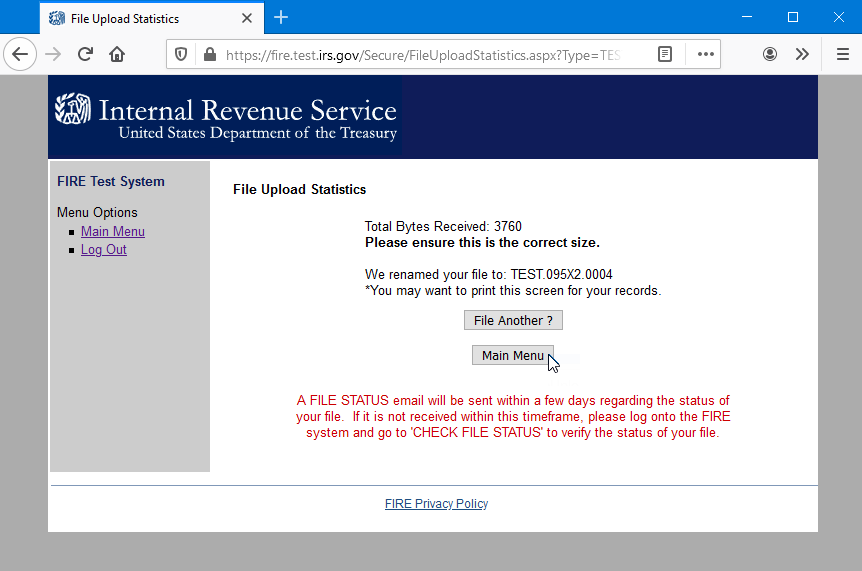862x571 pixels.
Task: Open a new browser tab
Action: (x=281, y=18)
